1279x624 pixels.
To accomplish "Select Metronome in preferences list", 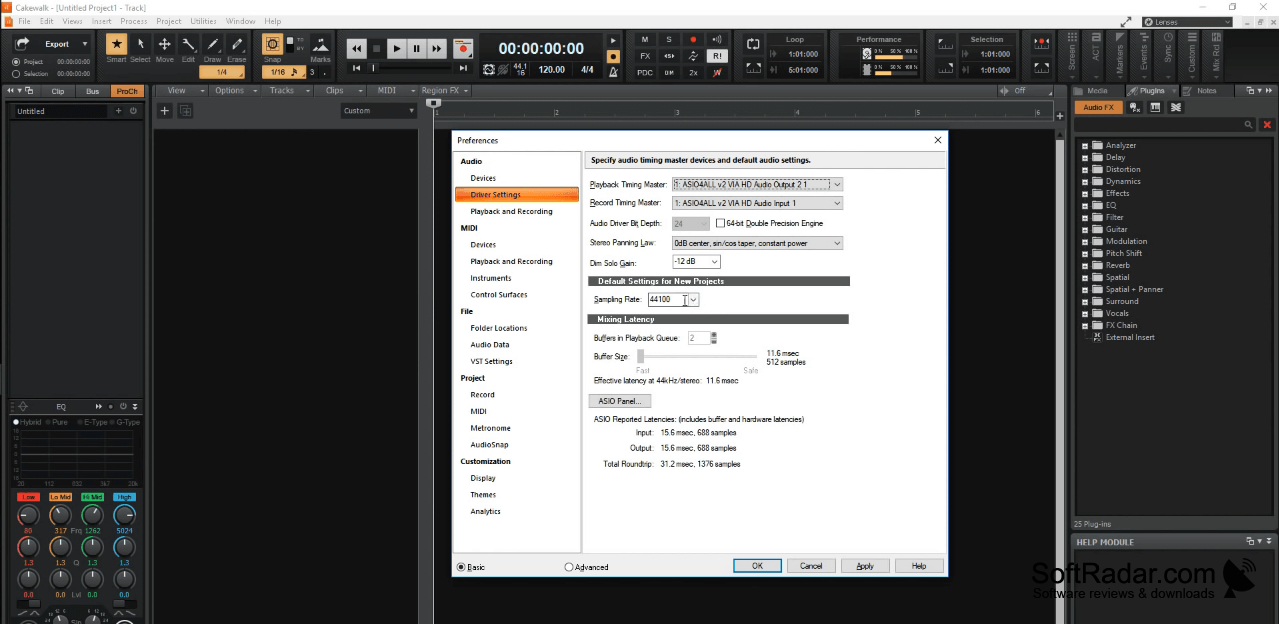I will [490, 428].
